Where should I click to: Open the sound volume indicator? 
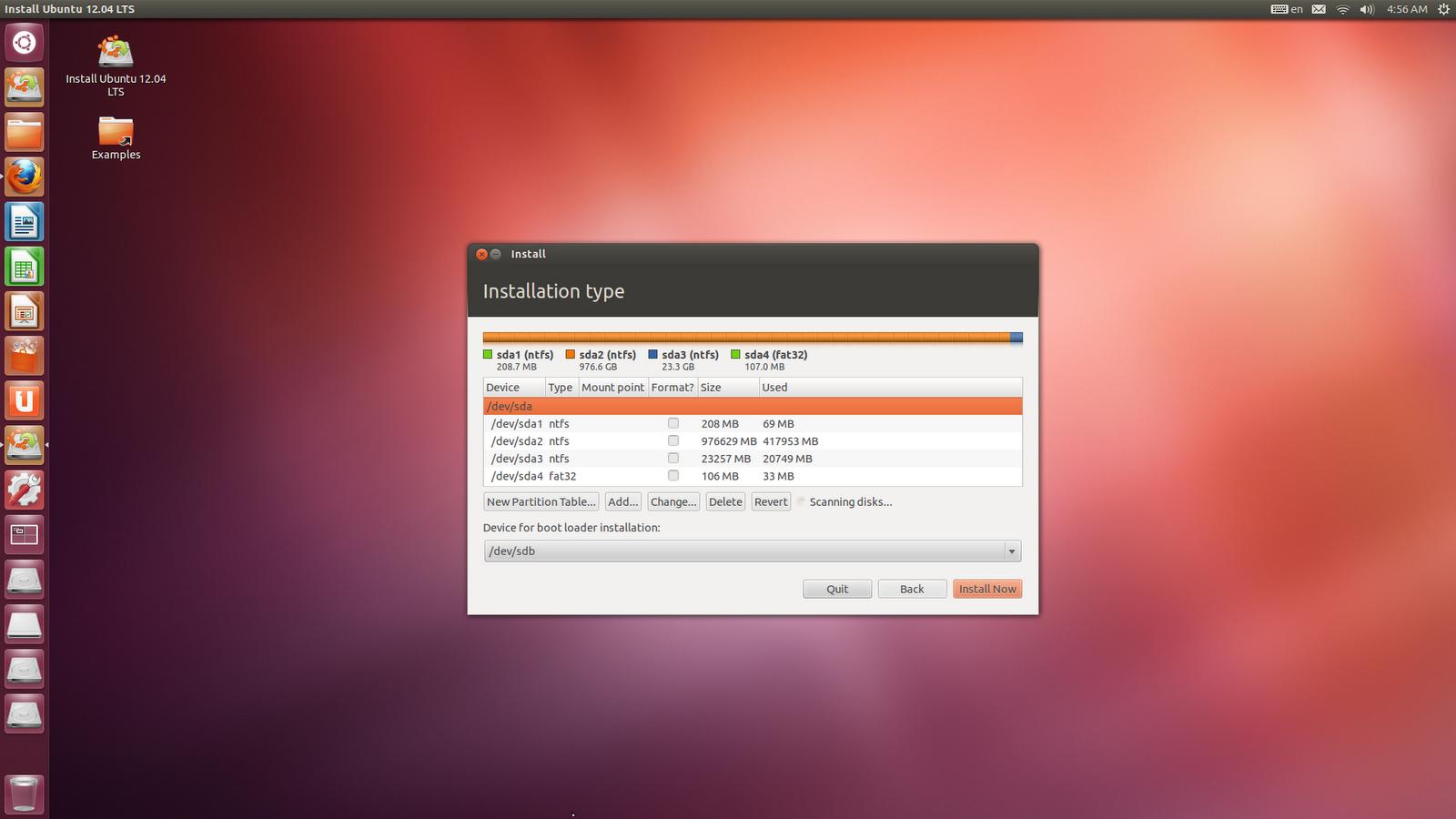[1367, 9]
